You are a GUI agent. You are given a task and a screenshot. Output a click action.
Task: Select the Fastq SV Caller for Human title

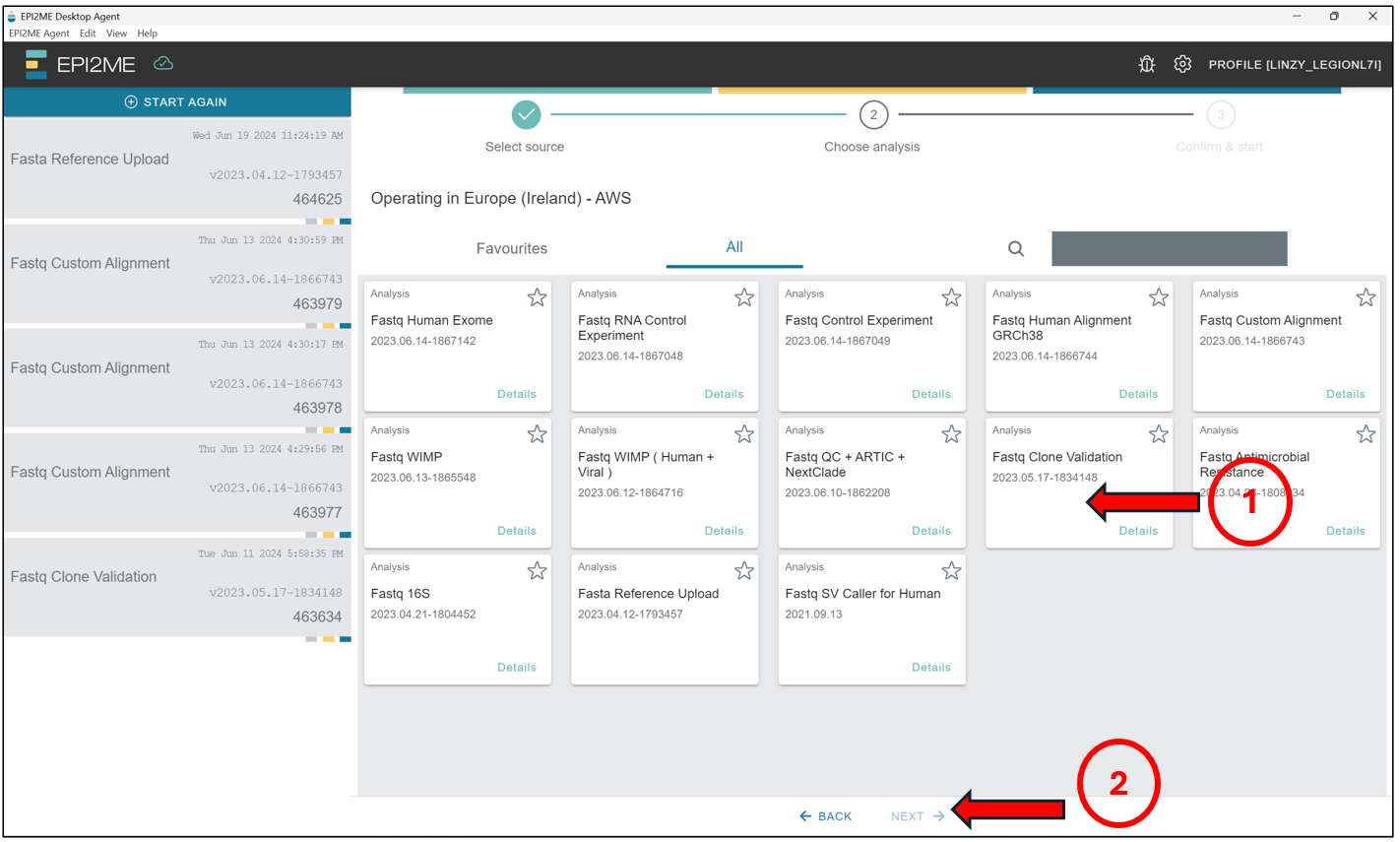click(x=863, y=594)
